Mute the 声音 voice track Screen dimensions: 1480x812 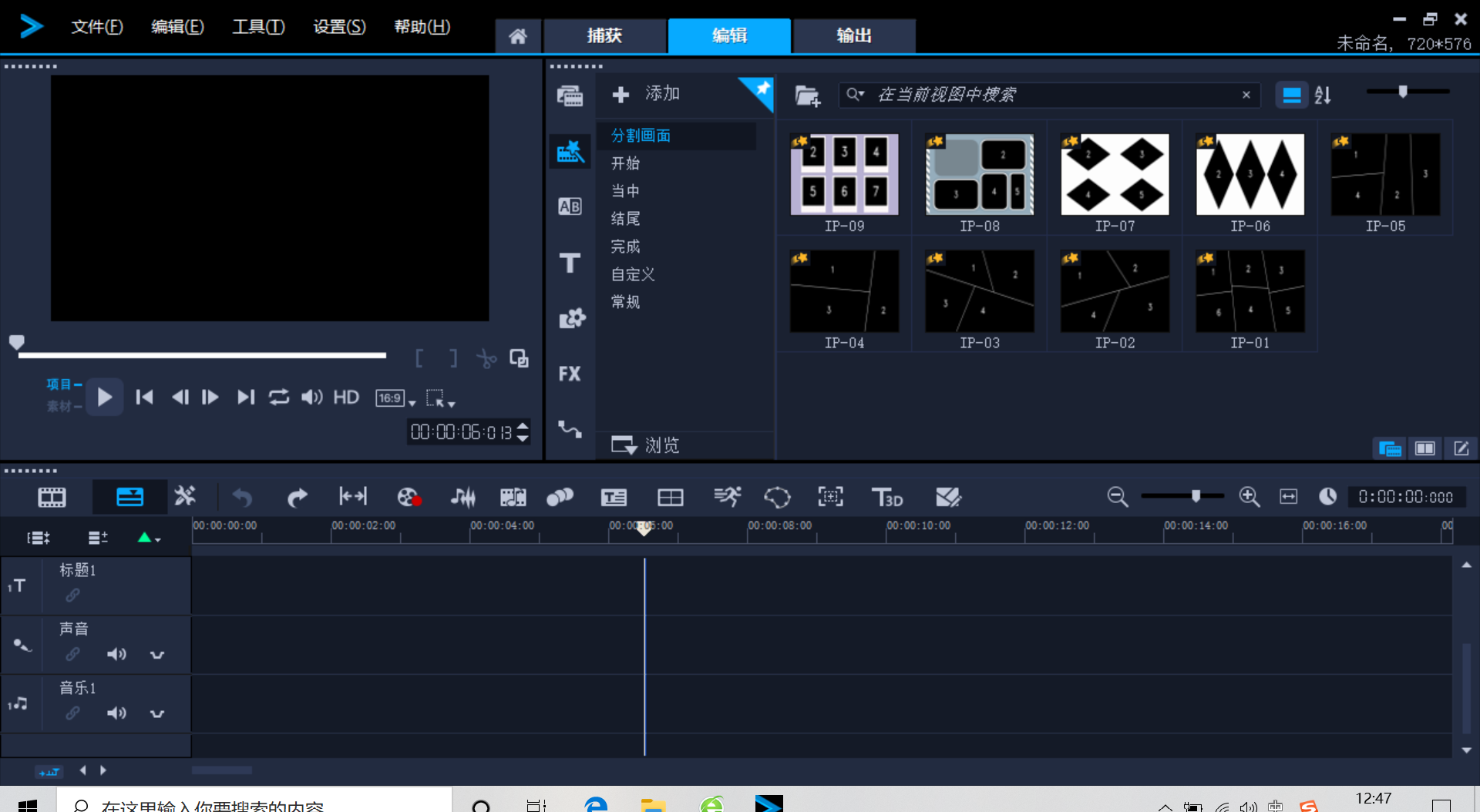tap(116, 655)
